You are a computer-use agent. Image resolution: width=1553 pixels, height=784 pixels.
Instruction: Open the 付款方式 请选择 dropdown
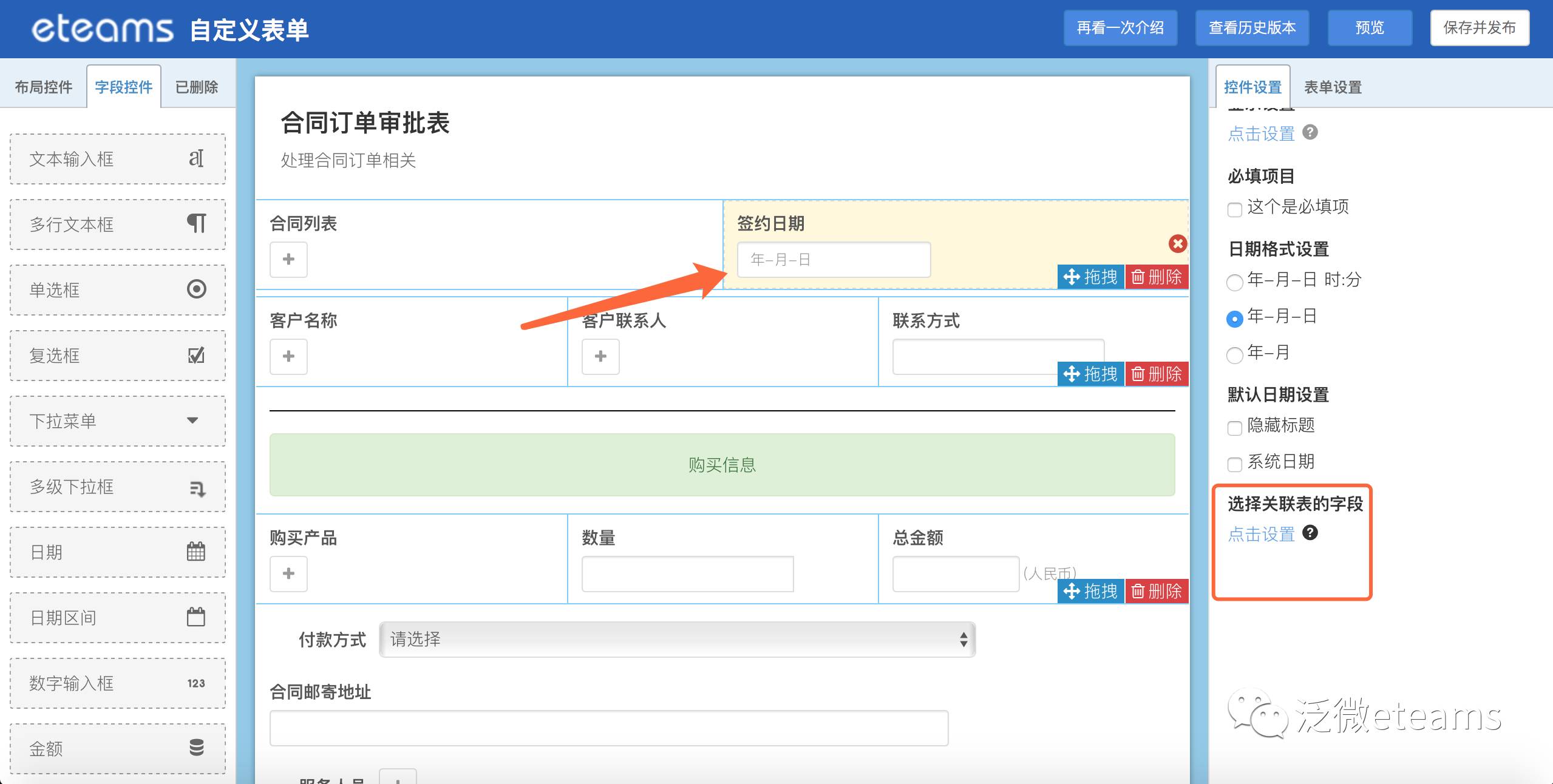coord(677,640)
